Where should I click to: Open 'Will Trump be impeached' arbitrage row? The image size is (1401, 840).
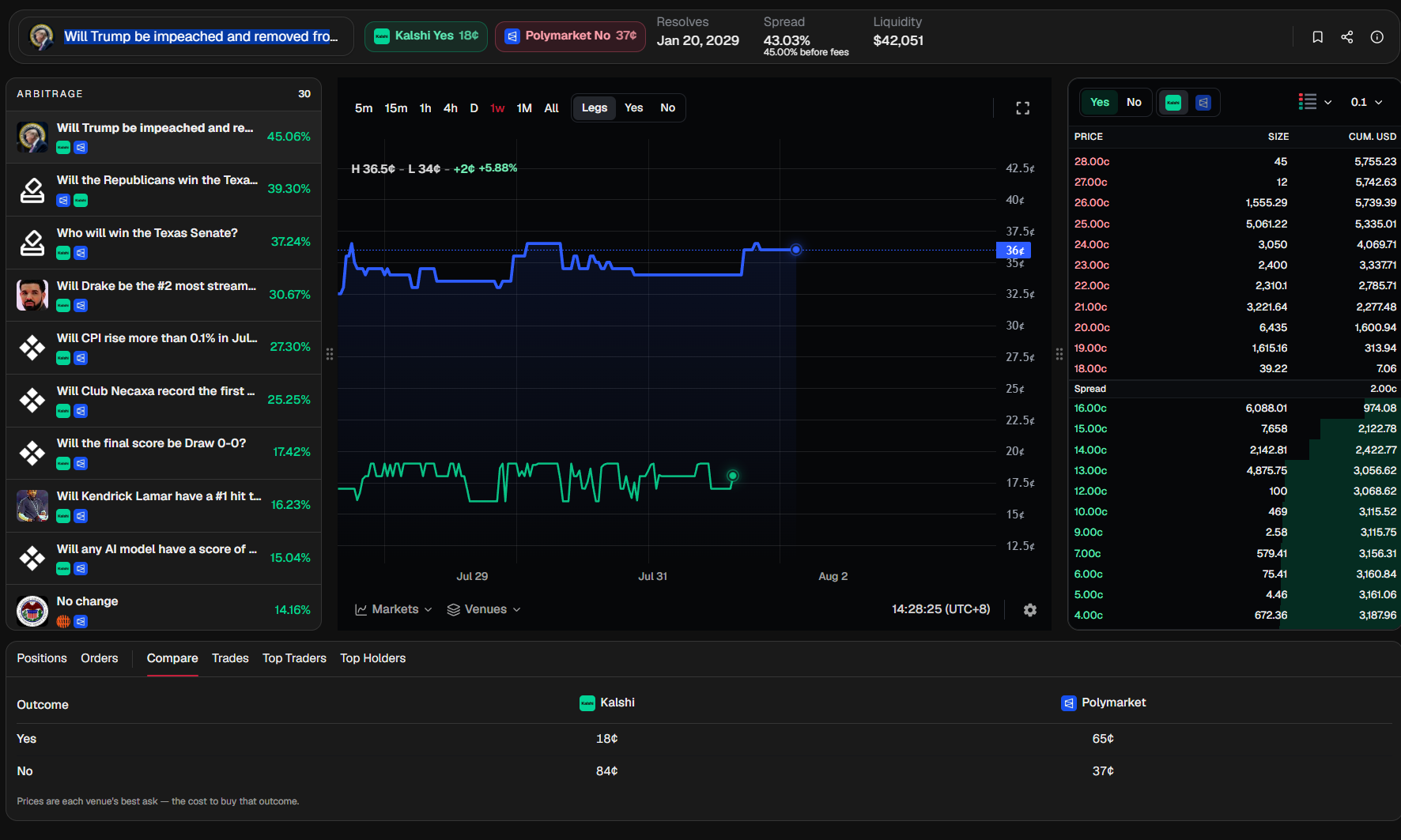click(164, 137)
